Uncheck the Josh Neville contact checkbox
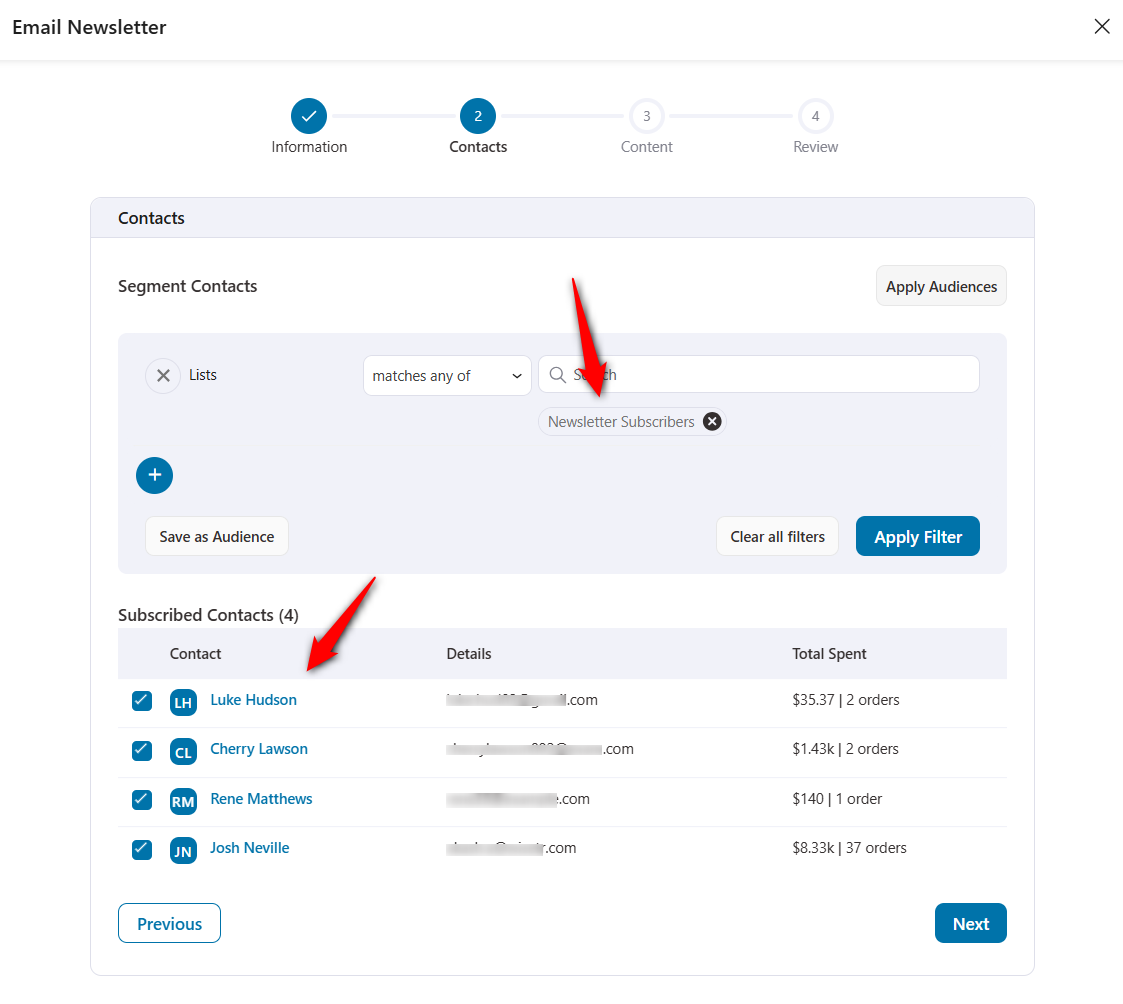The height and width of the screenshot is (1004, 1123). pyautogui.click(x=141, y=850)
